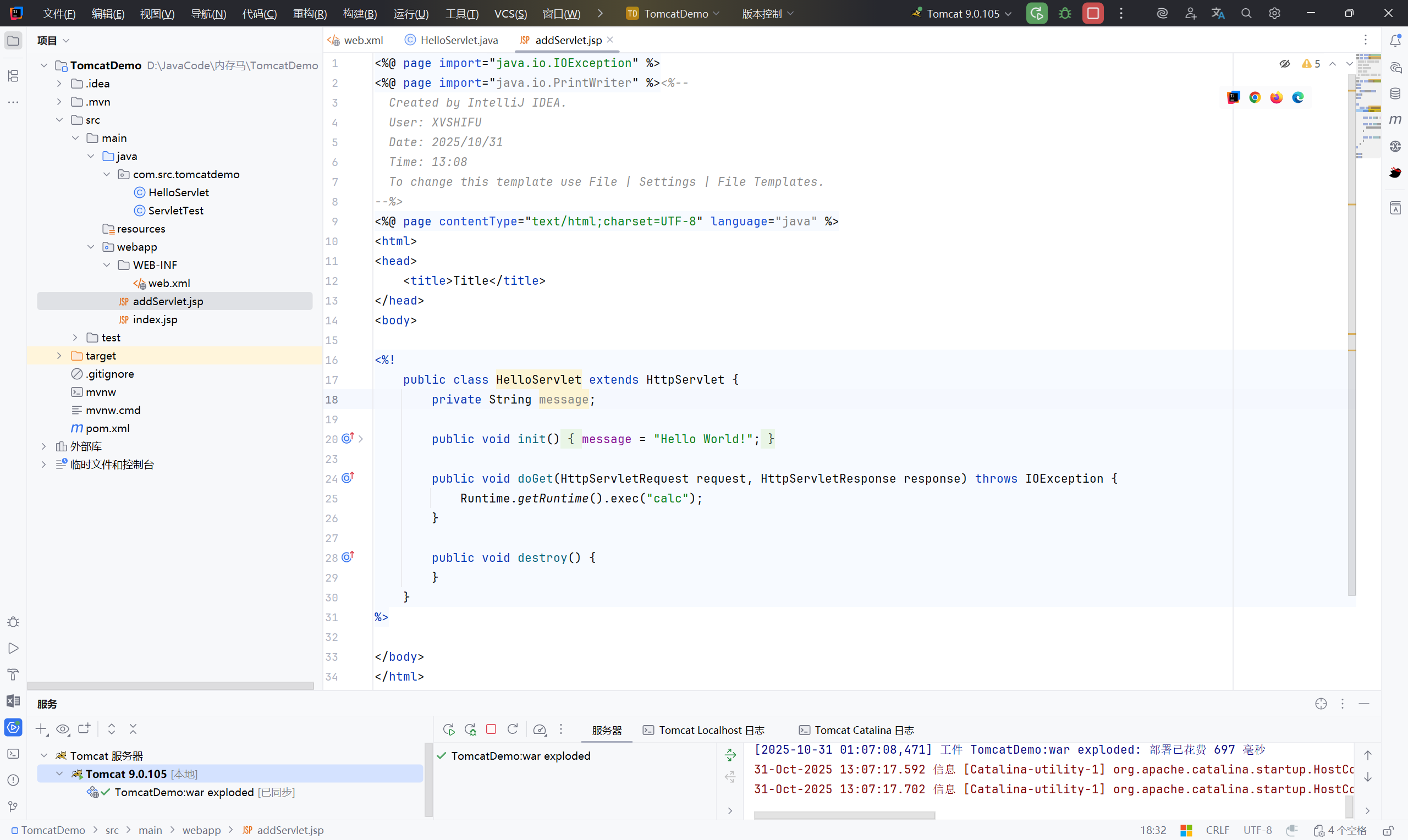Screen dimensions: 1408x840
Task: Open preview in the Firefox browser icon
Action: [x=1276, y=97]
